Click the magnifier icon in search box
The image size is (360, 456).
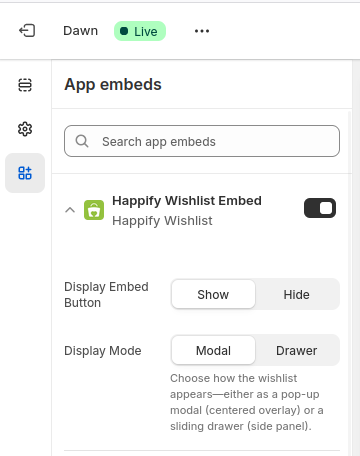point(82,141)
